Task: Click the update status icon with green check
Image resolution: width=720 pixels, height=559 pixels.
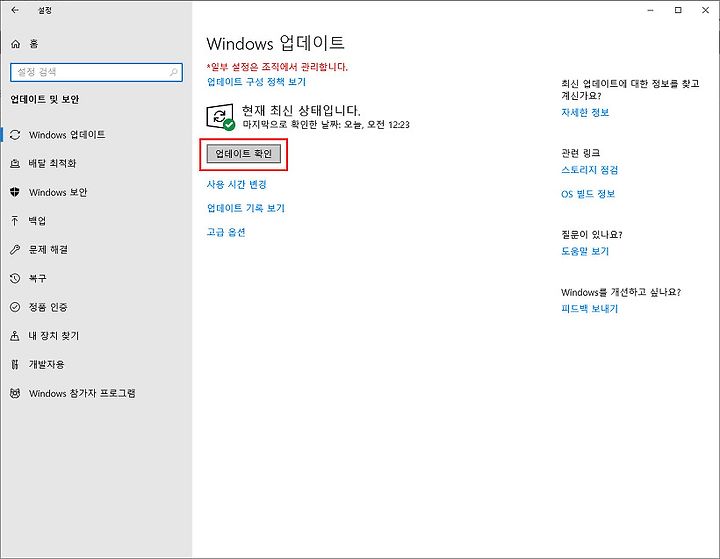Action: pos(220,117)
